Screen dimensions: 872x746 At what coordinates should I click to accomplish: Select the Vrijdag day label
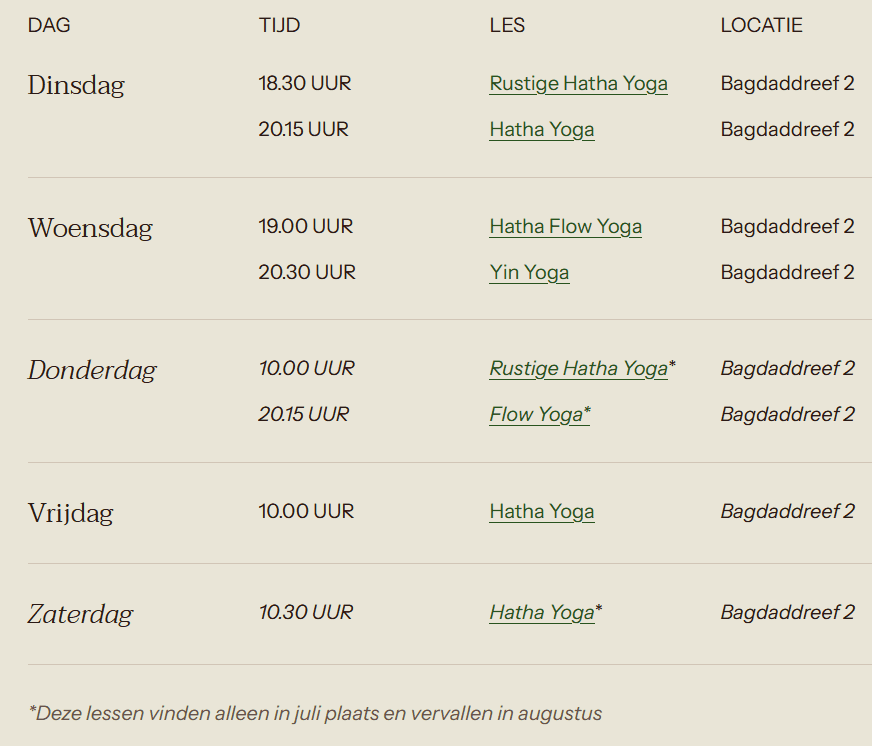pos(71,513)
